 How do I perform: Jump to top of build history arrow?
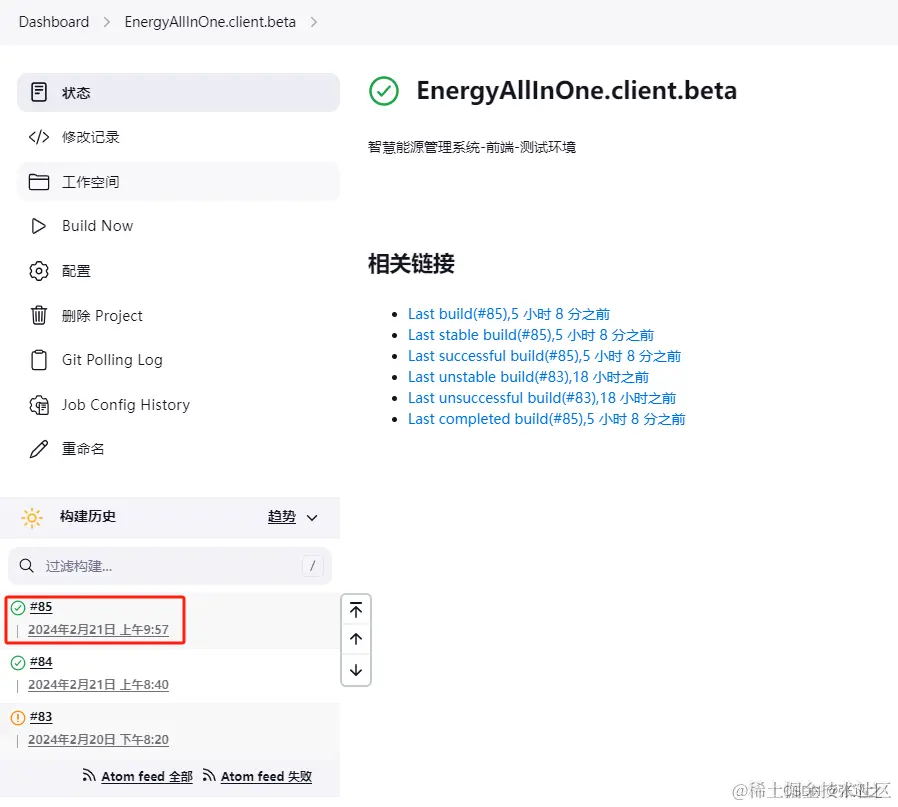click(x=356, y=611)
